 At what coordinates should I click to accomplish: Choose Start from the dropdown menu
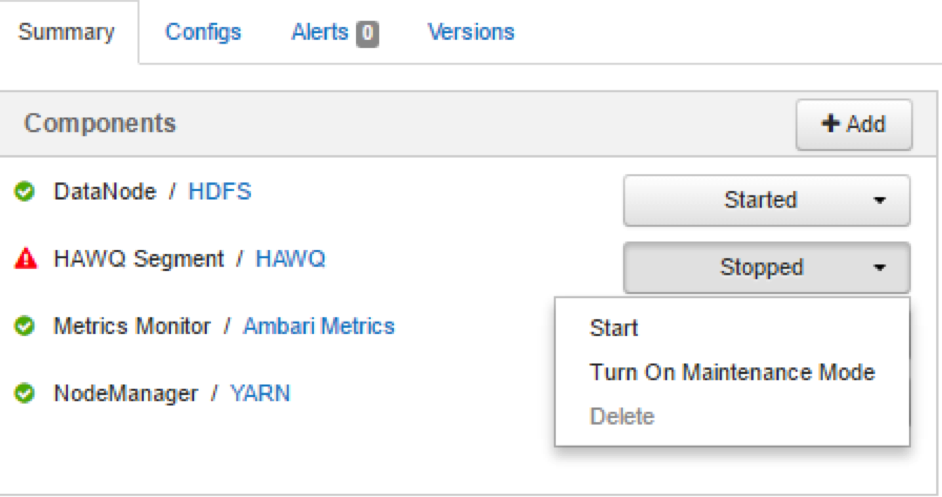pos(614,328)
